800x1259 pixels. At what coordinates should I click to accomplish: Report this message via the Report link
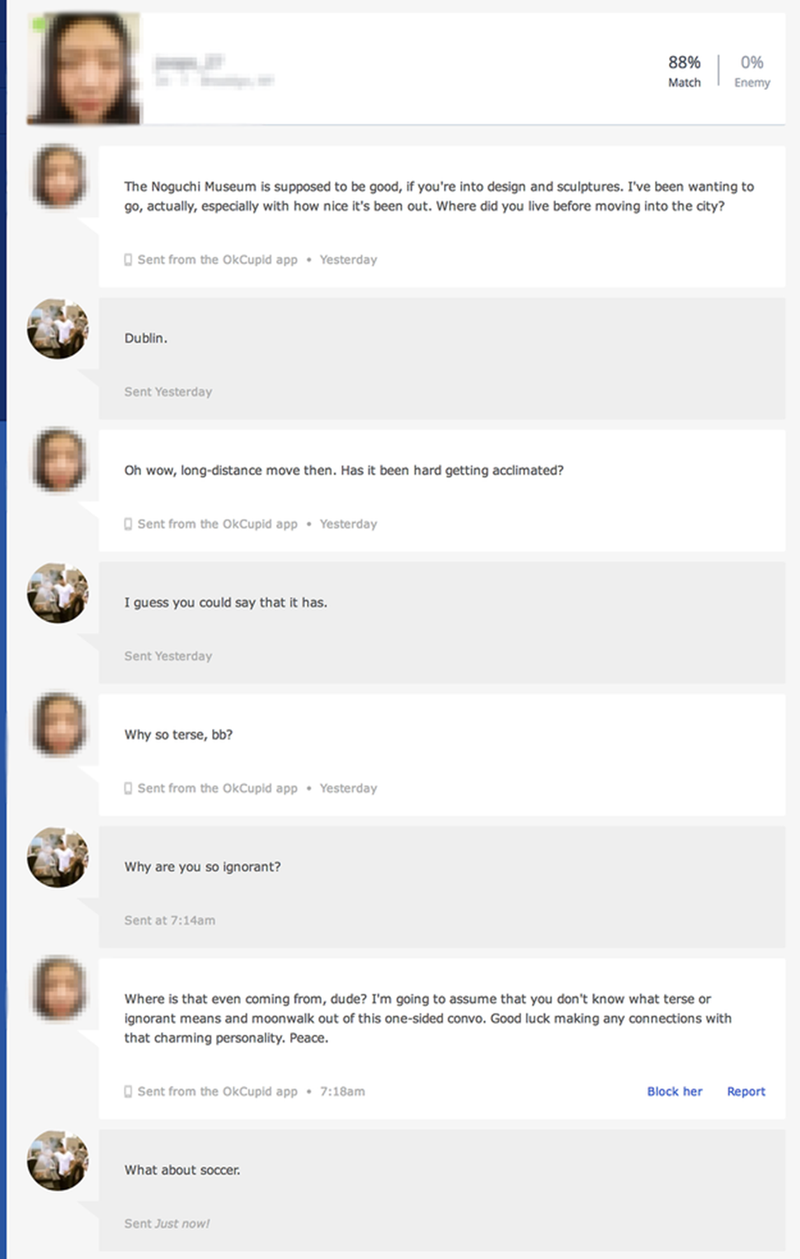click(746, 1091)
